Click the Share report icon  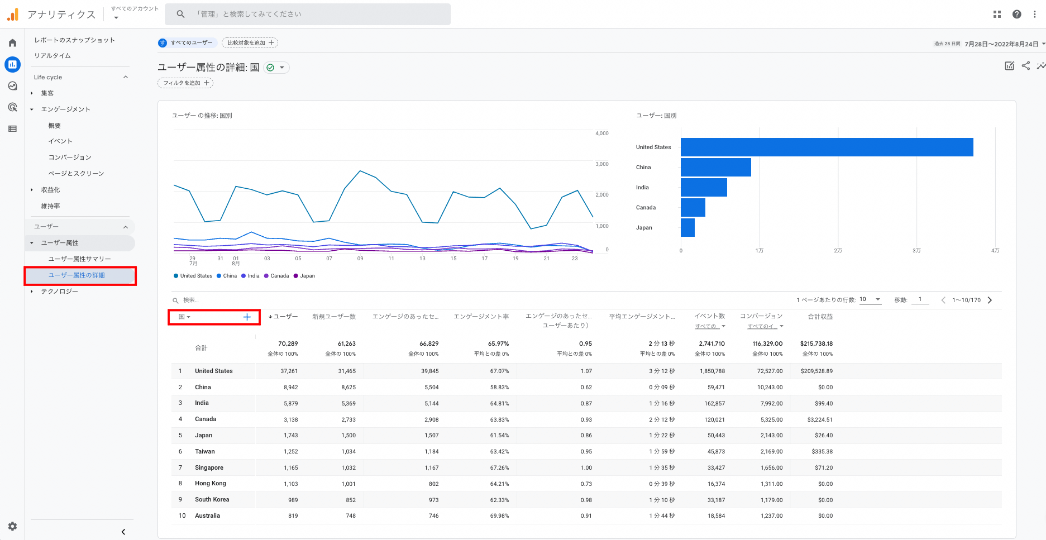[1026, 65]
